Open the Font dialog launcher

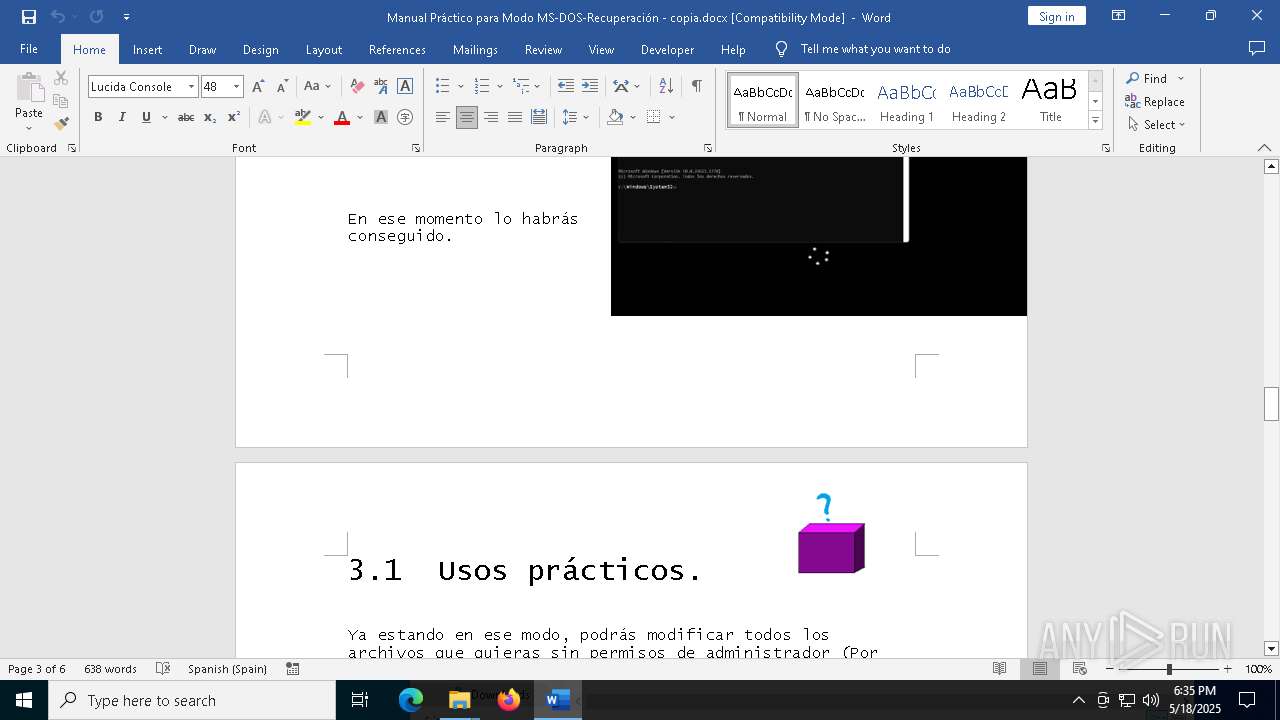[416, 148]
